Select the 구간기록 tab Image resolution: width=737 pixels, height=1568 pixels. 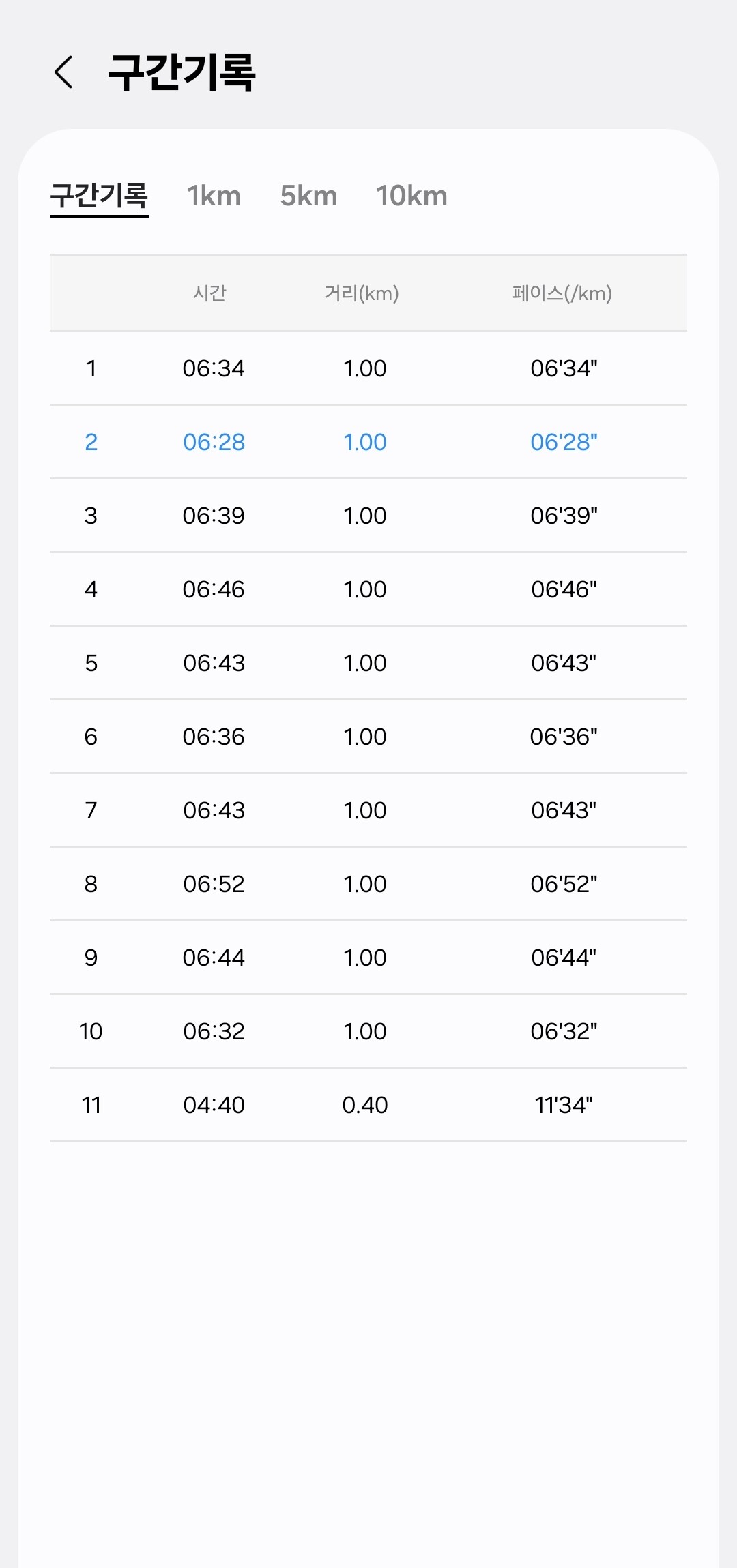pyautogui.click(x=99, y=196)
